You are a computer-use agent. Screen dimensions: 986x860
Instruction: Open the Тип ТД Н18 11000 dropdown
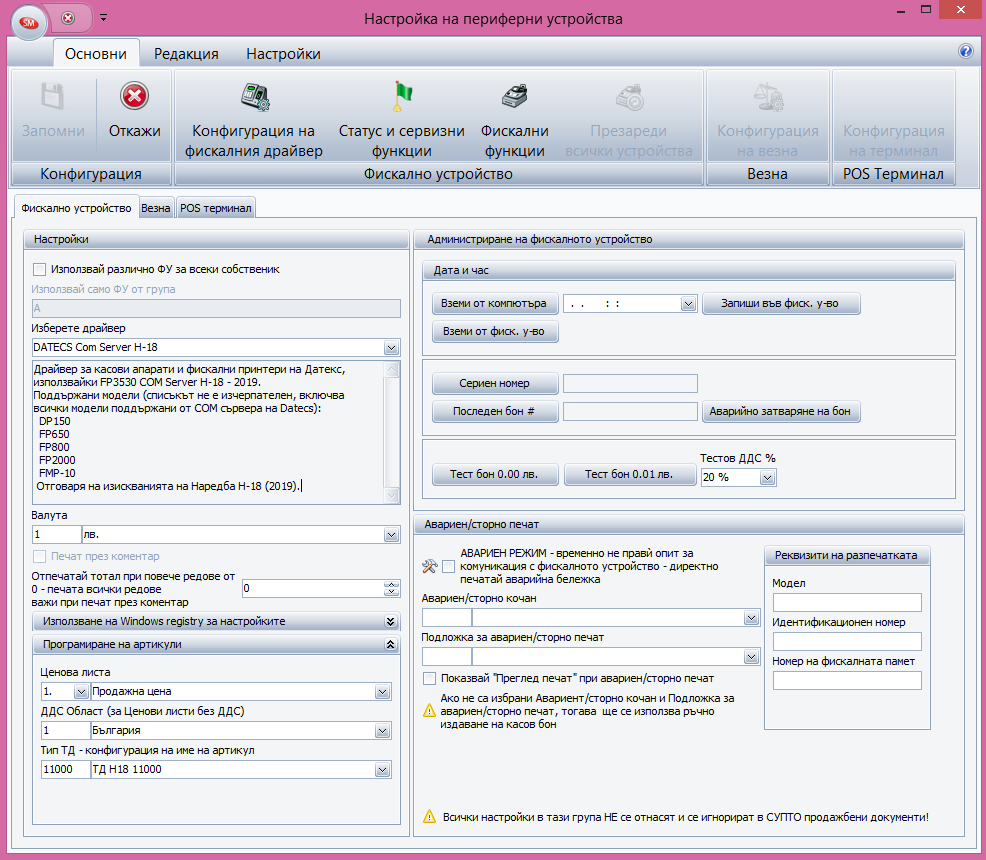coord(382,769)
